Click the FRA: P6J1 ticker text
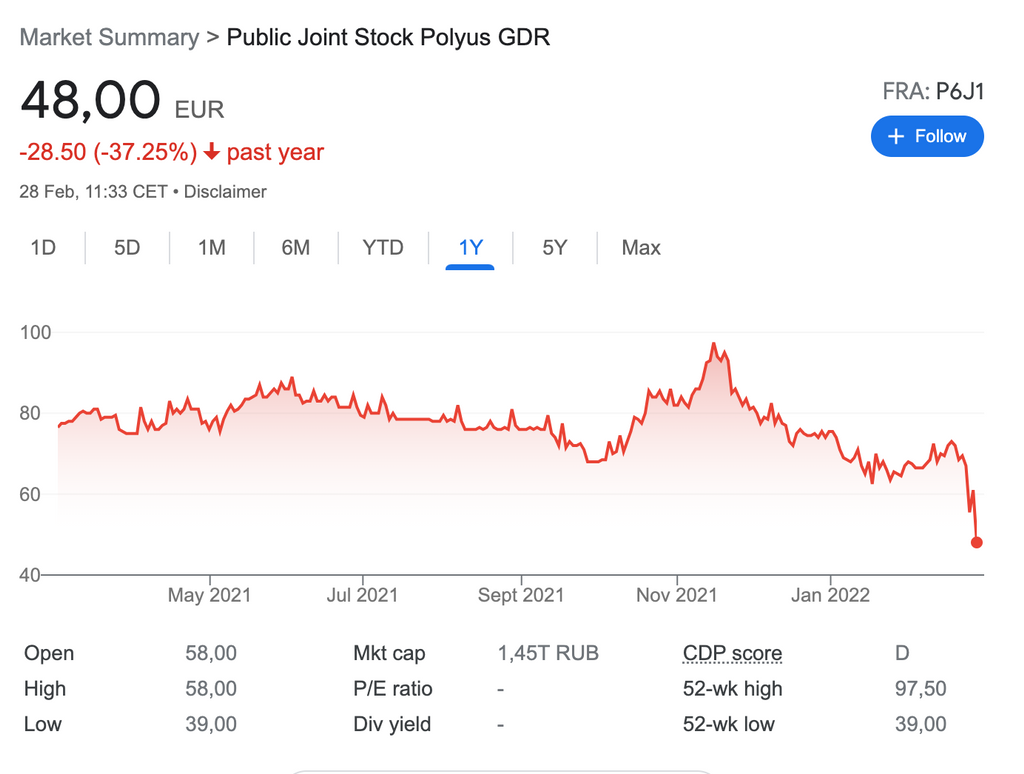 933,91
